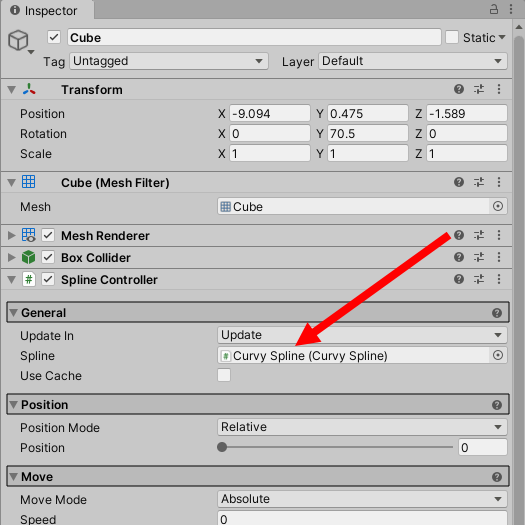This screenshot has width=525, height=525.
Task: Disable the Mesh Renderer component checkbox
Action: (48, 235)
